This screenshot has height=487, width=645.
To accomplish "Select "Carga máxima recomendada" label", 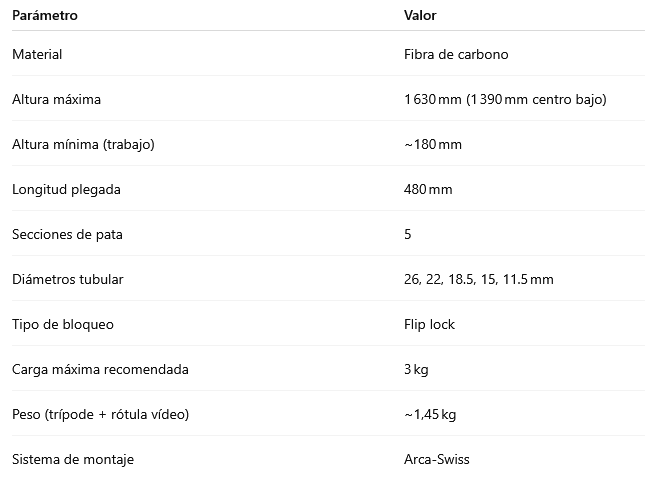I will tap(100, 369).
